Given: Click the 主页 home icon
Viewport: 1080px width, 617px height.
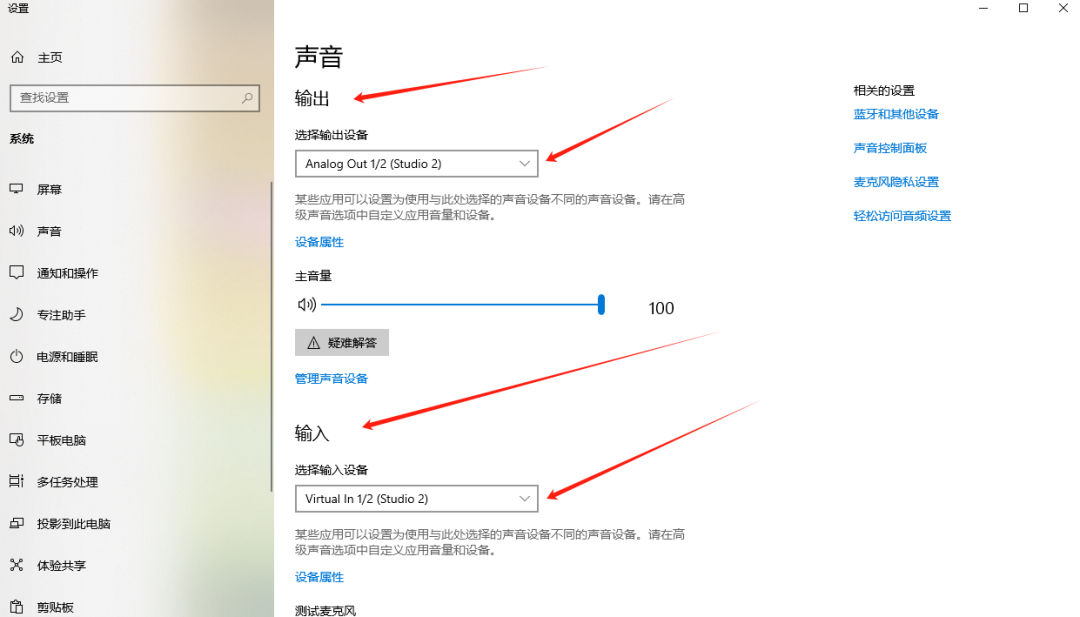Looking at the screenshot, I should 17,57.
